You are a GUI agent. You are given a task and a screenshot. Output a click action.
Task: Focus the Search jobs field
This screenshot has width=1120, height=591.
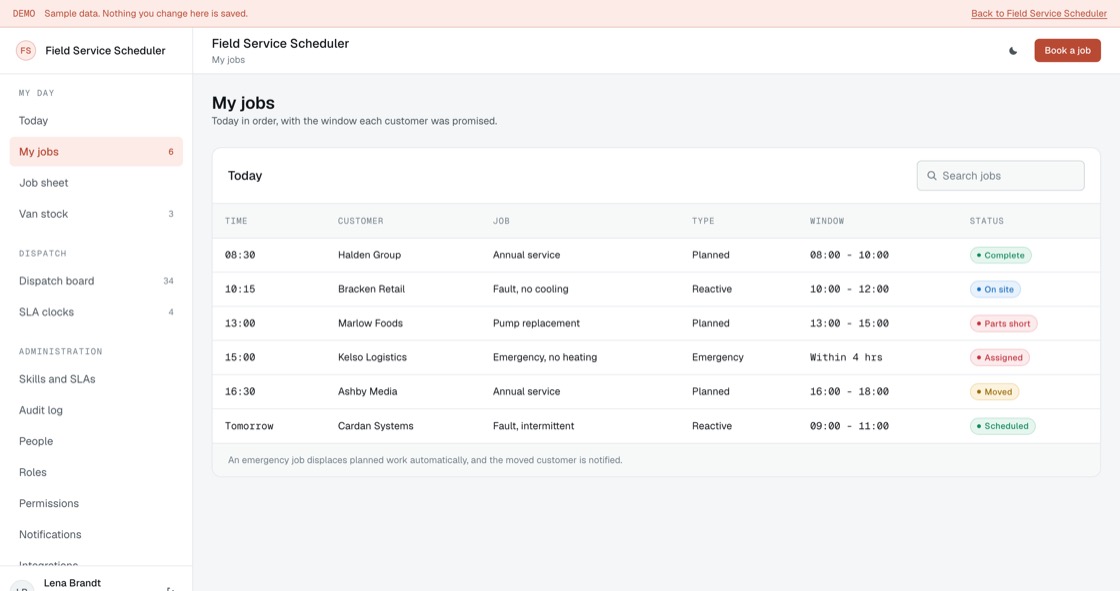1000,176
